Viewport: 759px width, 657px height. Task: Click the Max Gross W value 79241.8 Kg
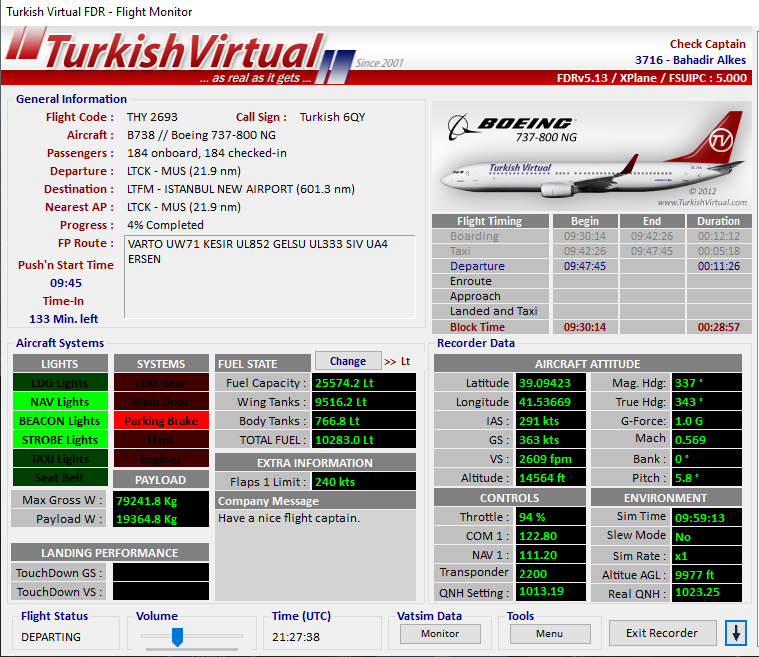coord(161,500)
